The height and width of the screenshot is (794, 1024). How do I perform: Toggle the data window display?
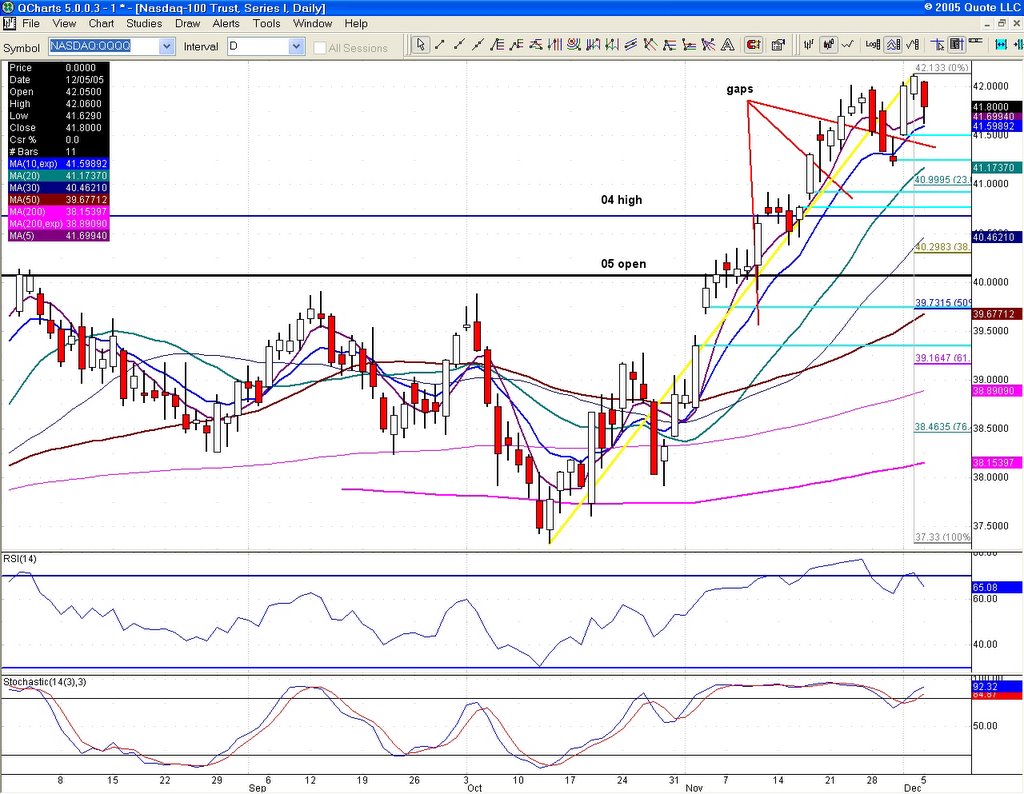tap(957, 44)
